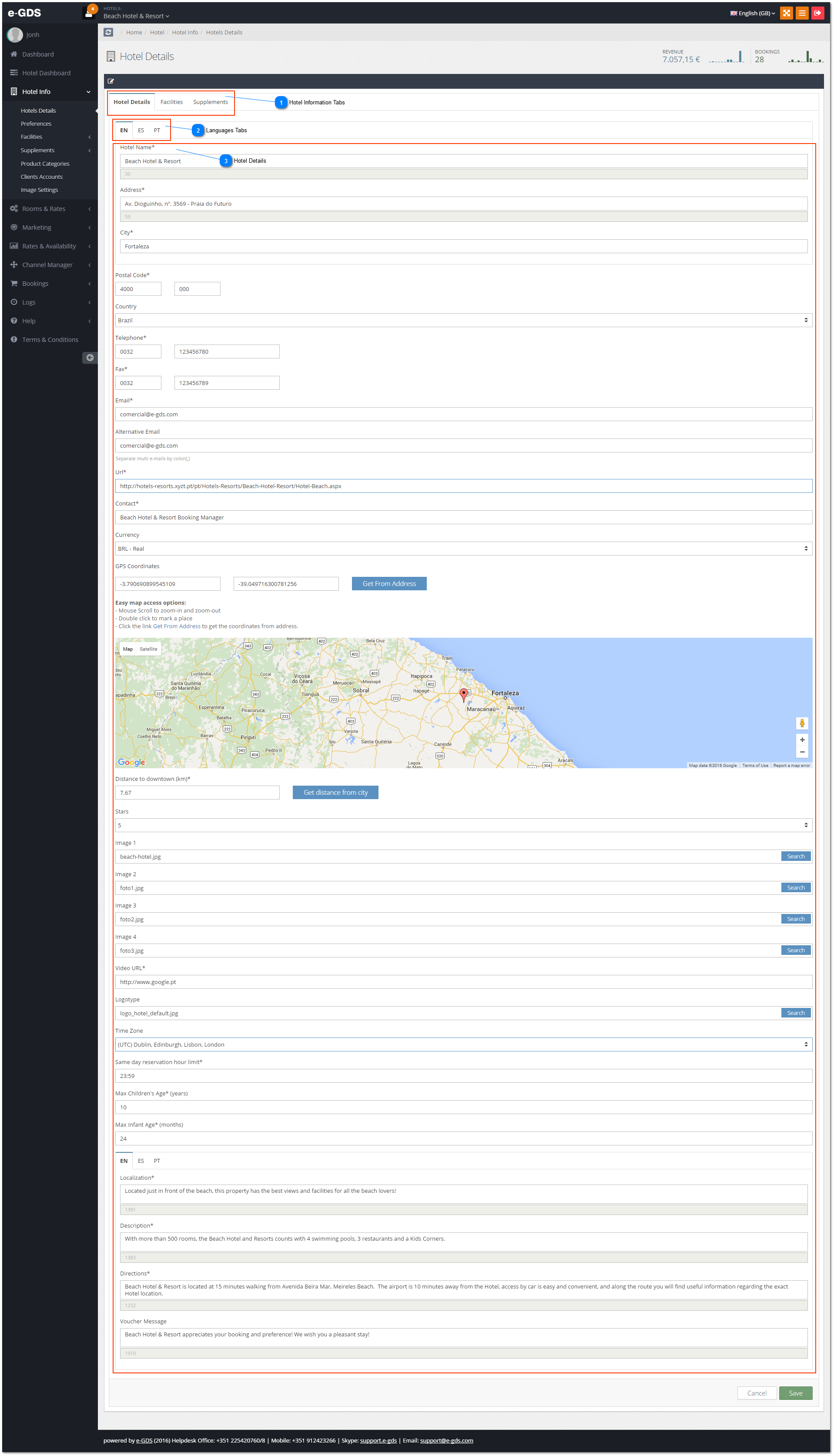
Task: Select the top ES language tab
Action: click(x=141, y=131)
